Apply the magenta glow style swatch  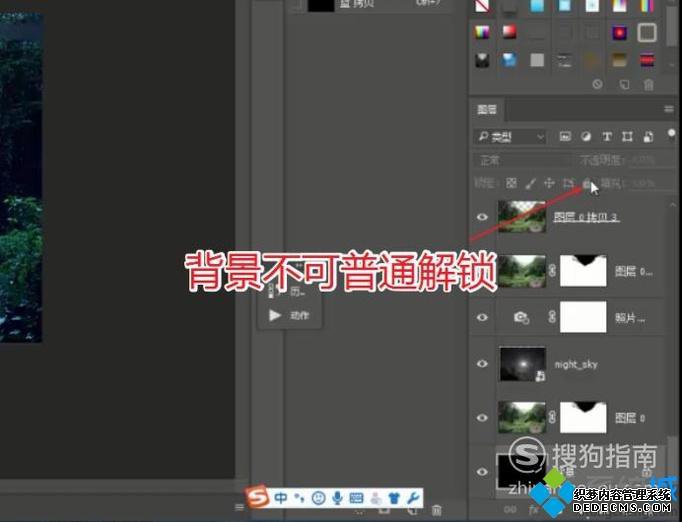coord(619,32)
